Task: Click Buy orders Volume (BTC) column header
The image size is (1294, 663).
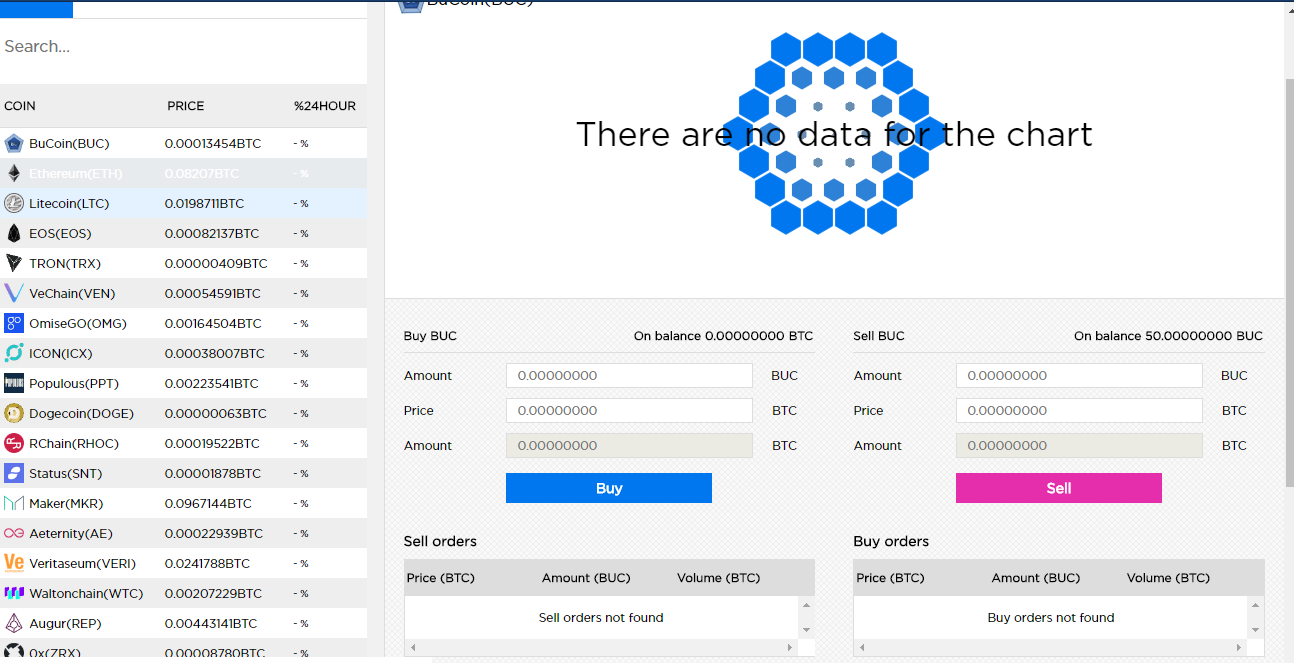Action: tap(1168, 578)
